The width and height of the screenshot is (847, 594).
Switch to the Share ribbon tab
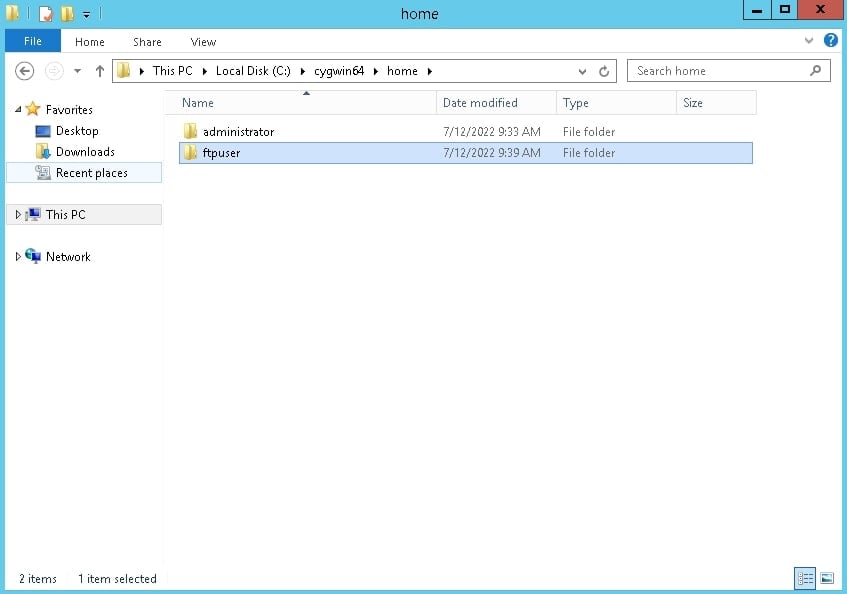click(x=147, y=42)
